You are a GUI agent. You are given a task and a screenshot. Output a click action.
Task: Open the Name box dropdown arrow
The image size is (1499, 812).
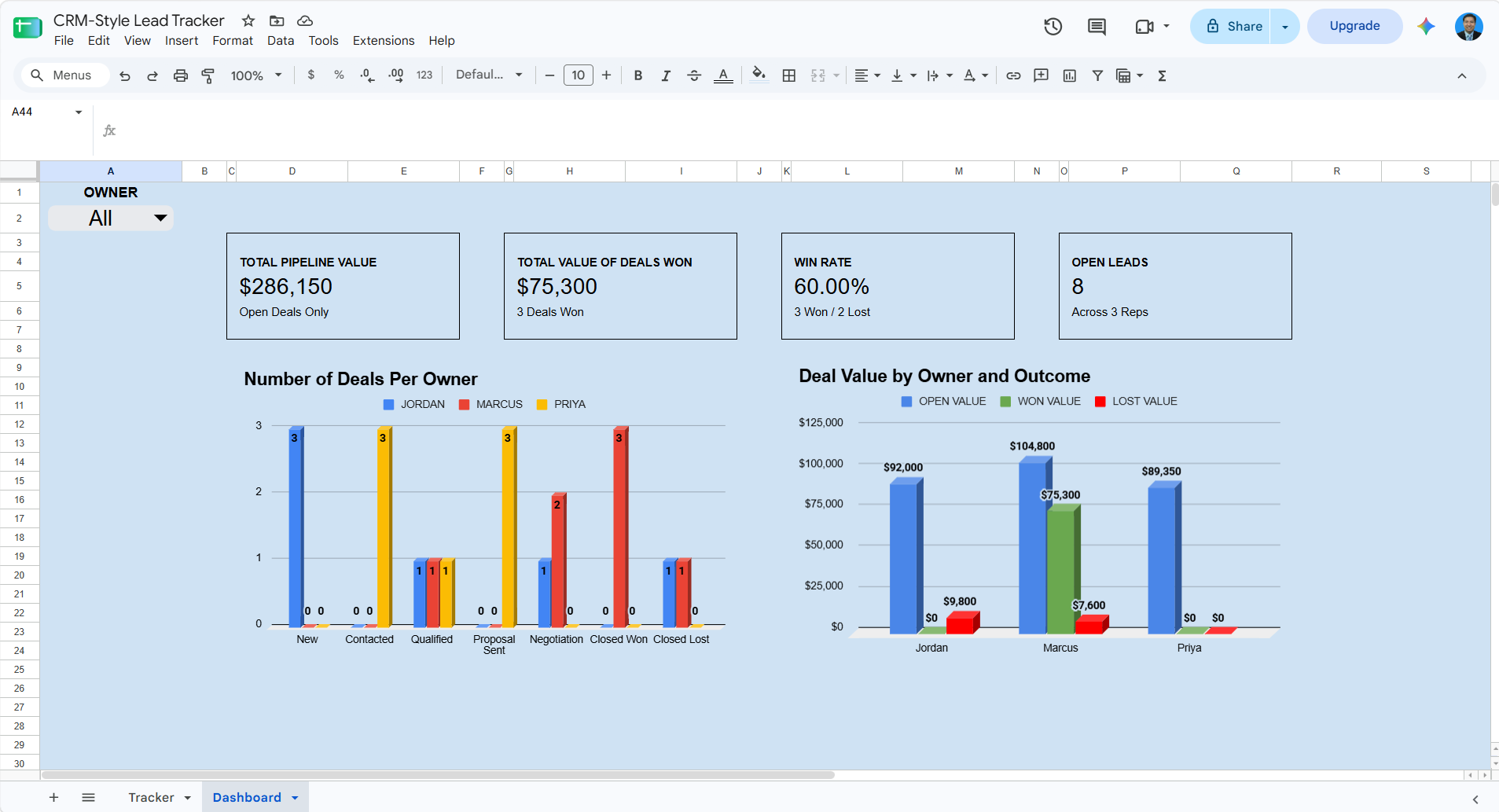[79, 112]
